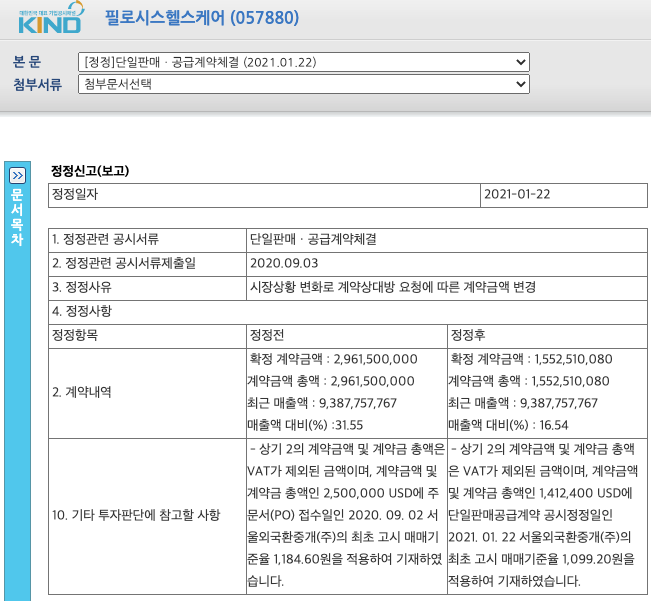Screen dimensions: 651x601
Task: Select the 계약금액 총액 1,552,510,080 line
Action: point(529,381)
